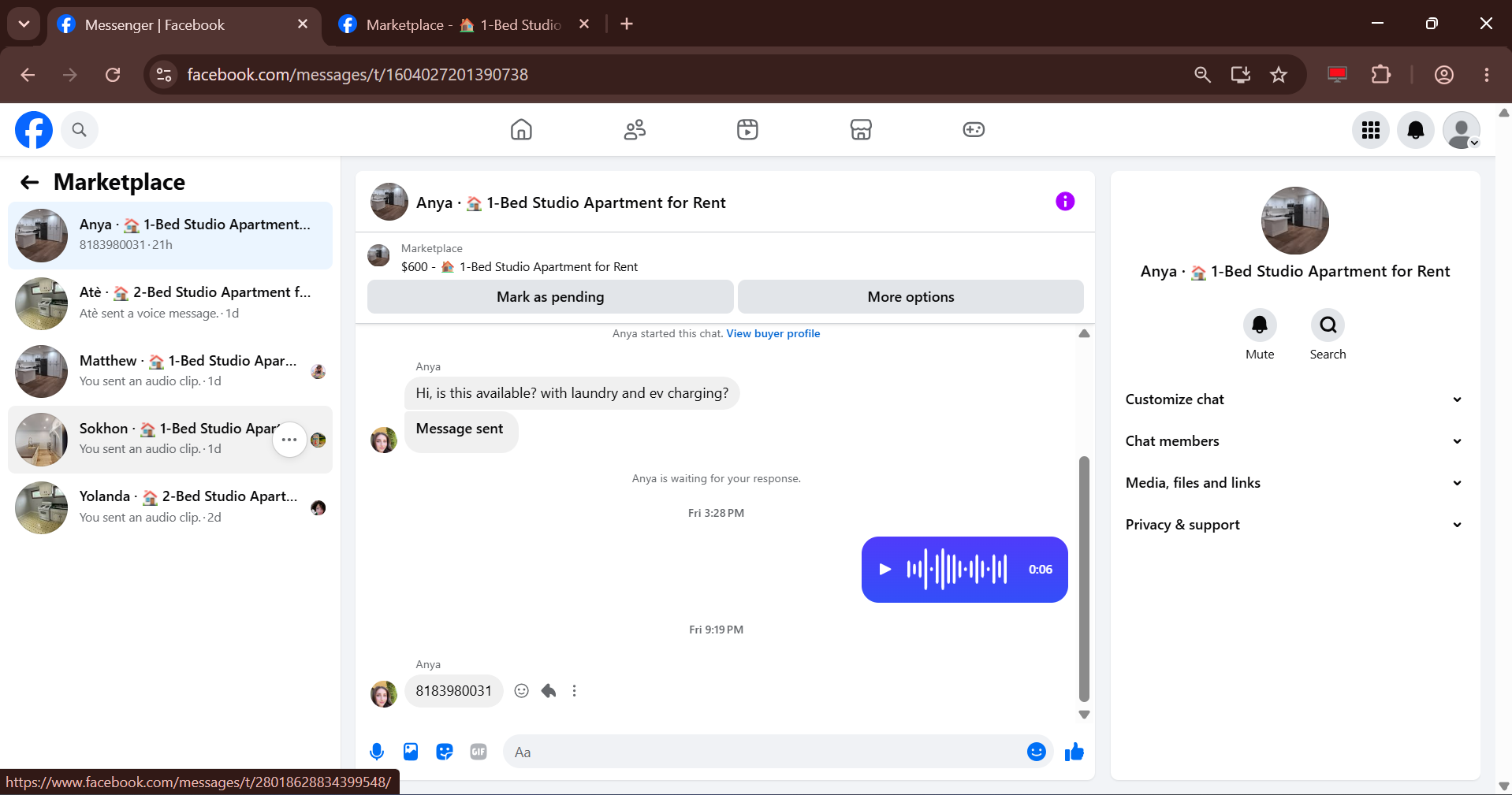The width and height of the screenshot is (1512, 795).
Task: Go to Facebook Home feed icon
Action: pyautogui.click(x=521, y=129)
